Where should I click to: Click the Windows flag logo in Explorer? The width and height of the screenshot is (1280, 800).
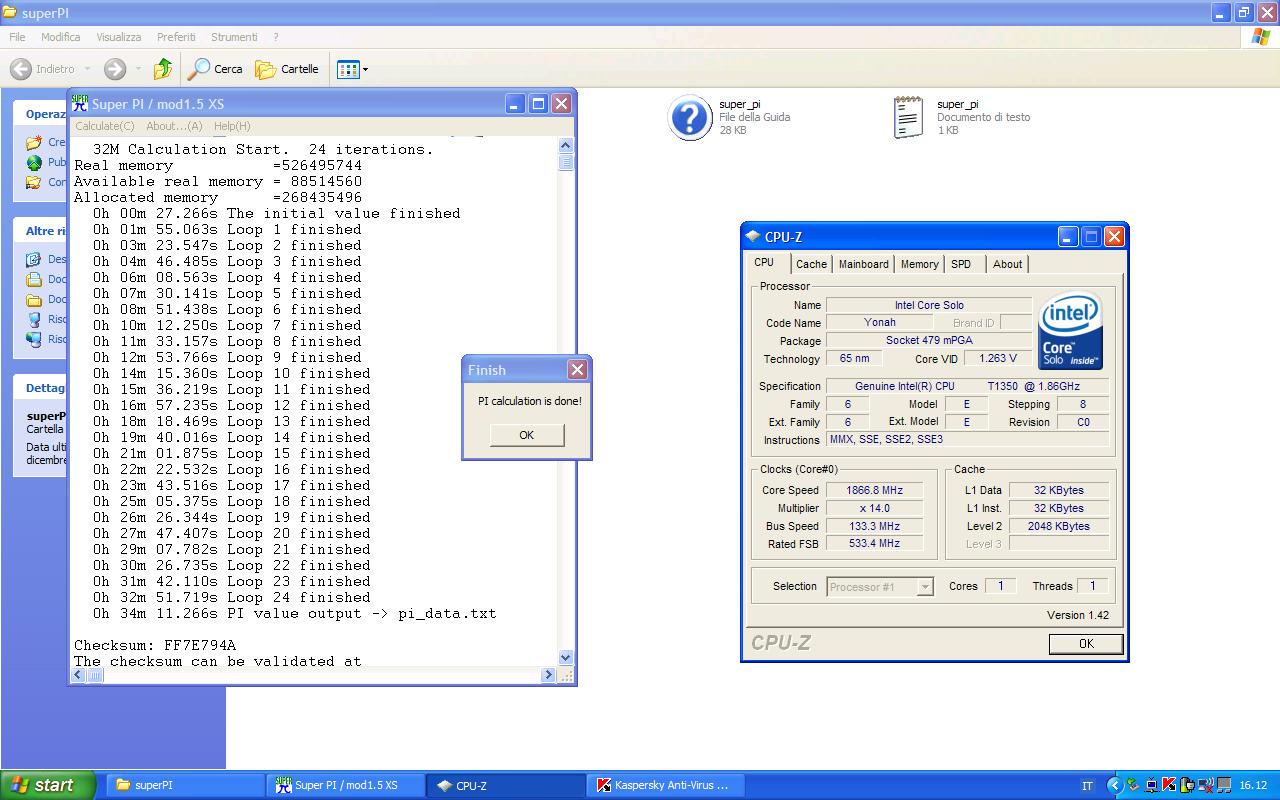[x=1261, y=37]
